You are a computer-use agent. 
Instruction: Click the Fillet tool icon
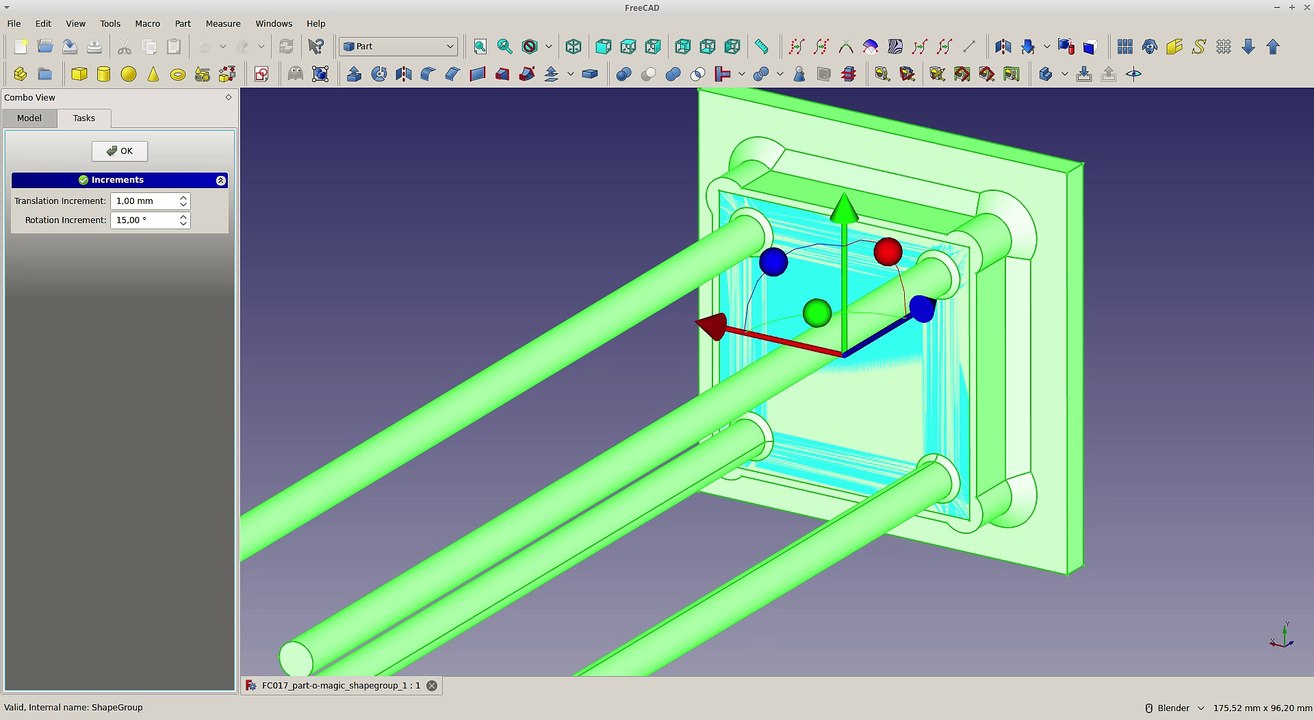[428, 74]
